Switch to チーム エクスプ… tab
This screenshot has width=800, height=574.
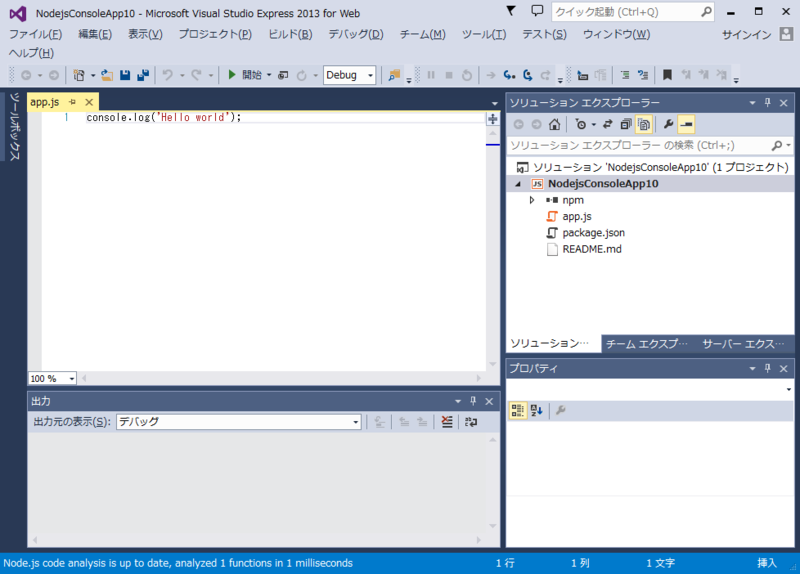647,344
